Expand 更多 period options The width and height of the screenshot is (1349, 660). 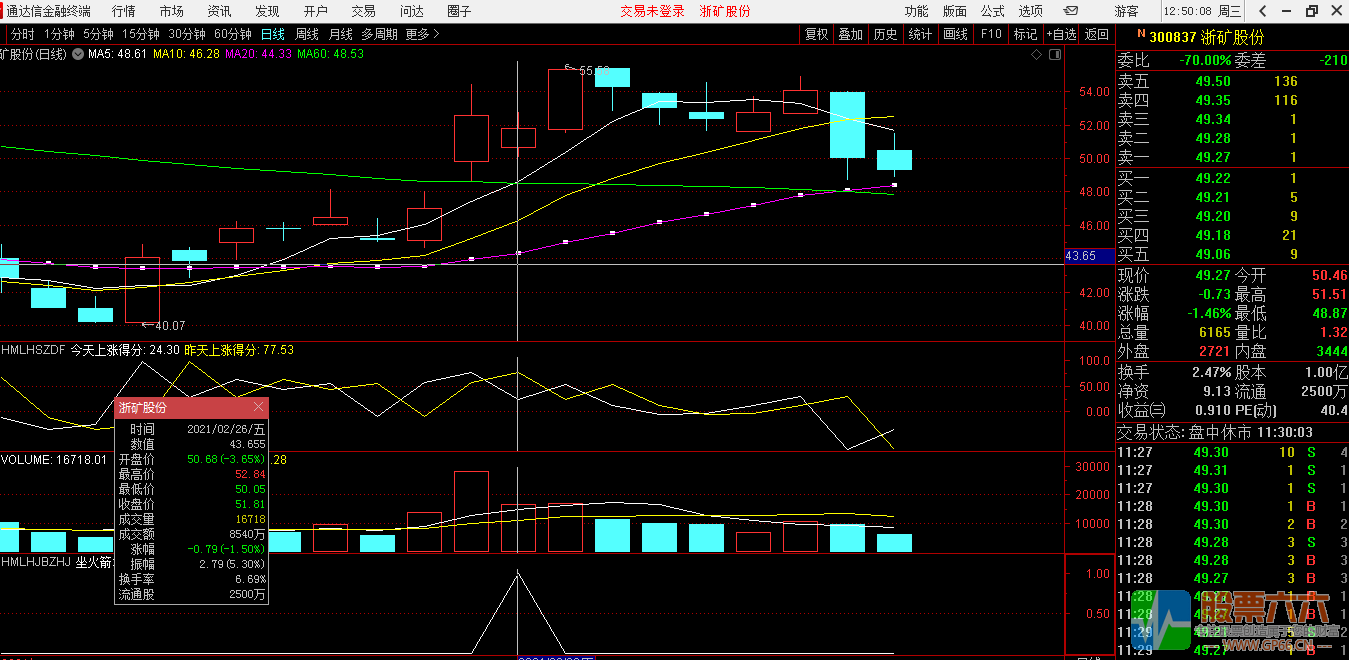[x=422, y=34]
